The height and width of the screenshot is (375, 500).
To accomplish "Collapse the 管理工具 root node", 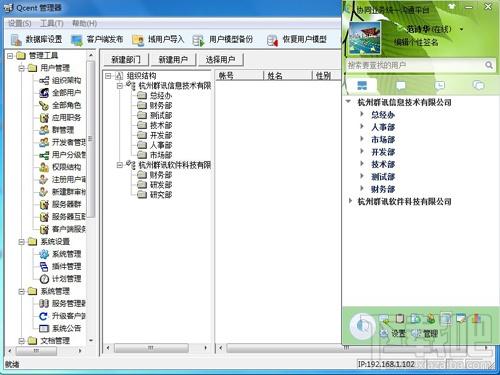I will pos(10,56).
